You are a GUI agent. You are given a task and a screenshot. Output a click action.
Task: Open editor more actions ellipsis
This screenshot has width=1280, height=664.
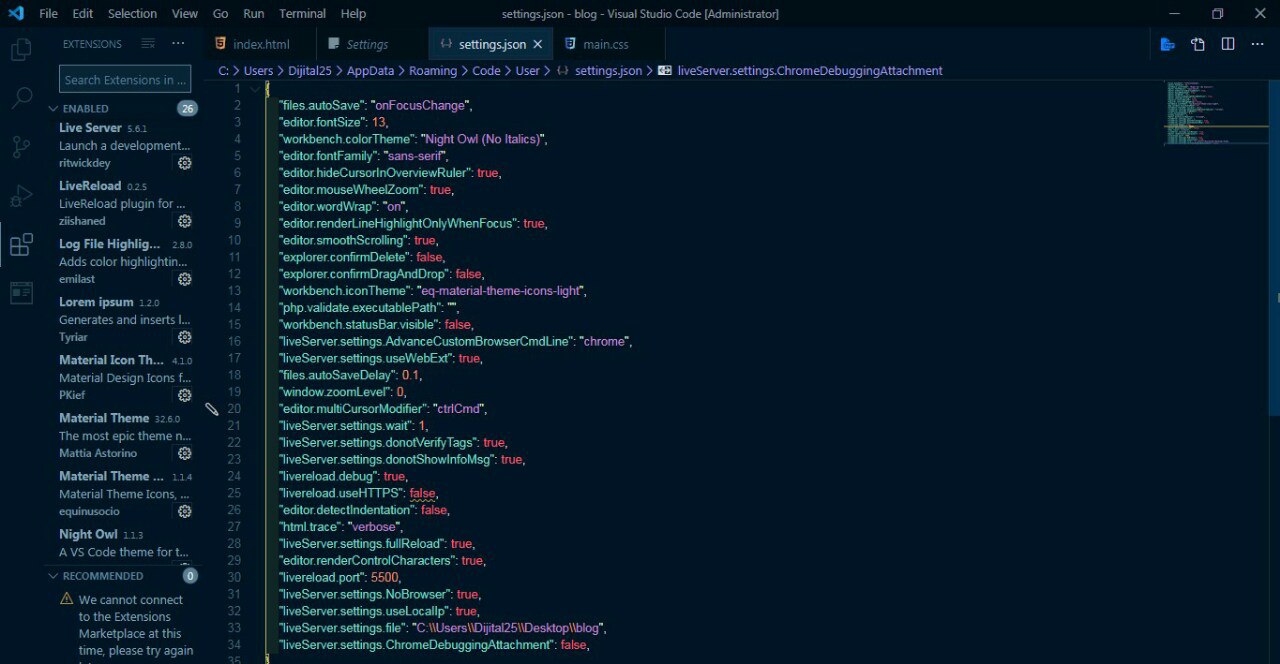(x=1258, y=44)
